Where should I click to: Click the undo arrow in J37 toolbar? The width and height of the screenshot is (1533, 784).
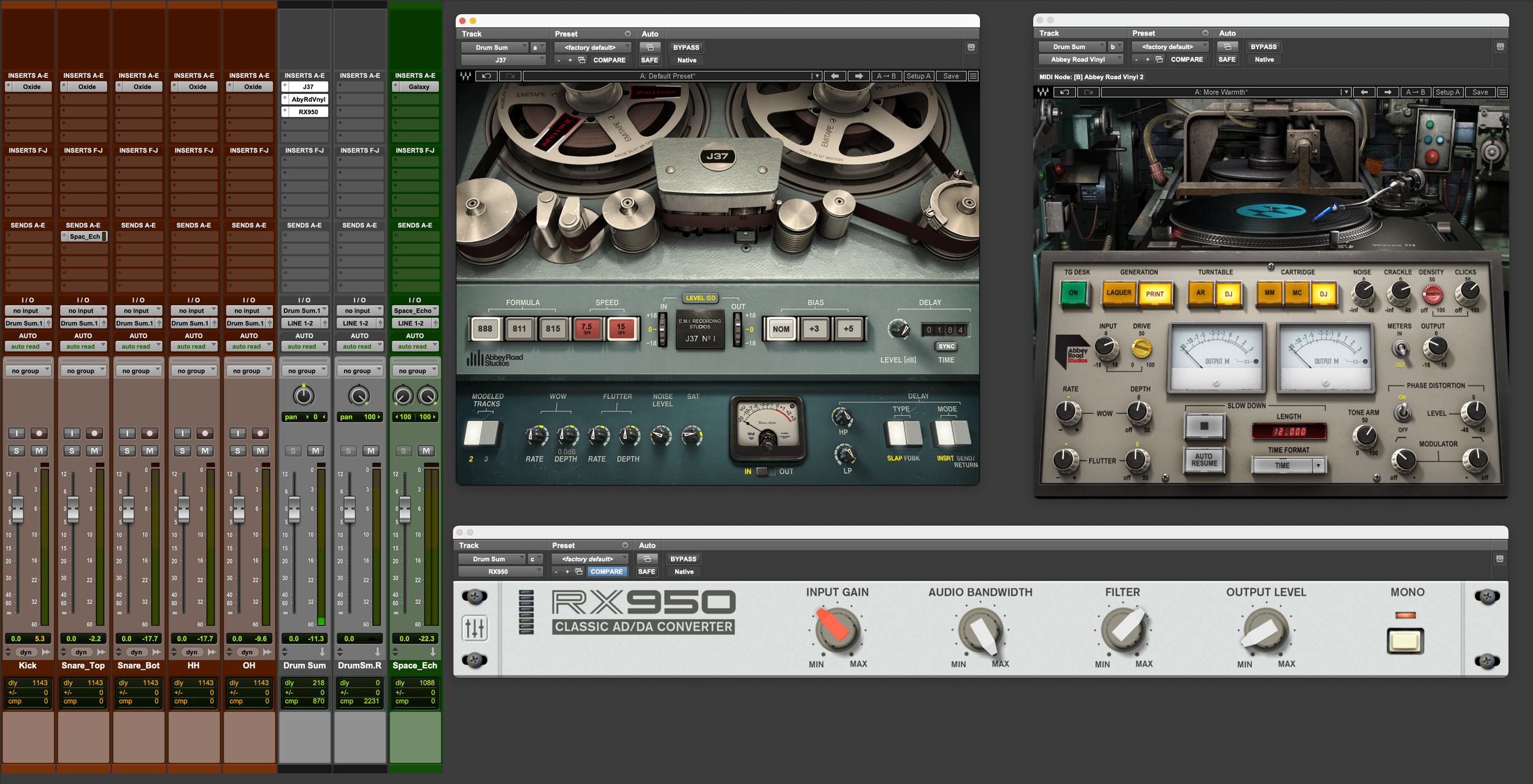click(486, 76)
